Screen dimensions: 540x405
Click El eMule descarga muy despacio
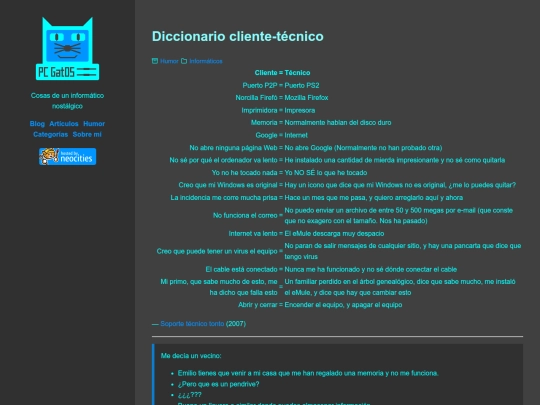(x=334, y=234)
